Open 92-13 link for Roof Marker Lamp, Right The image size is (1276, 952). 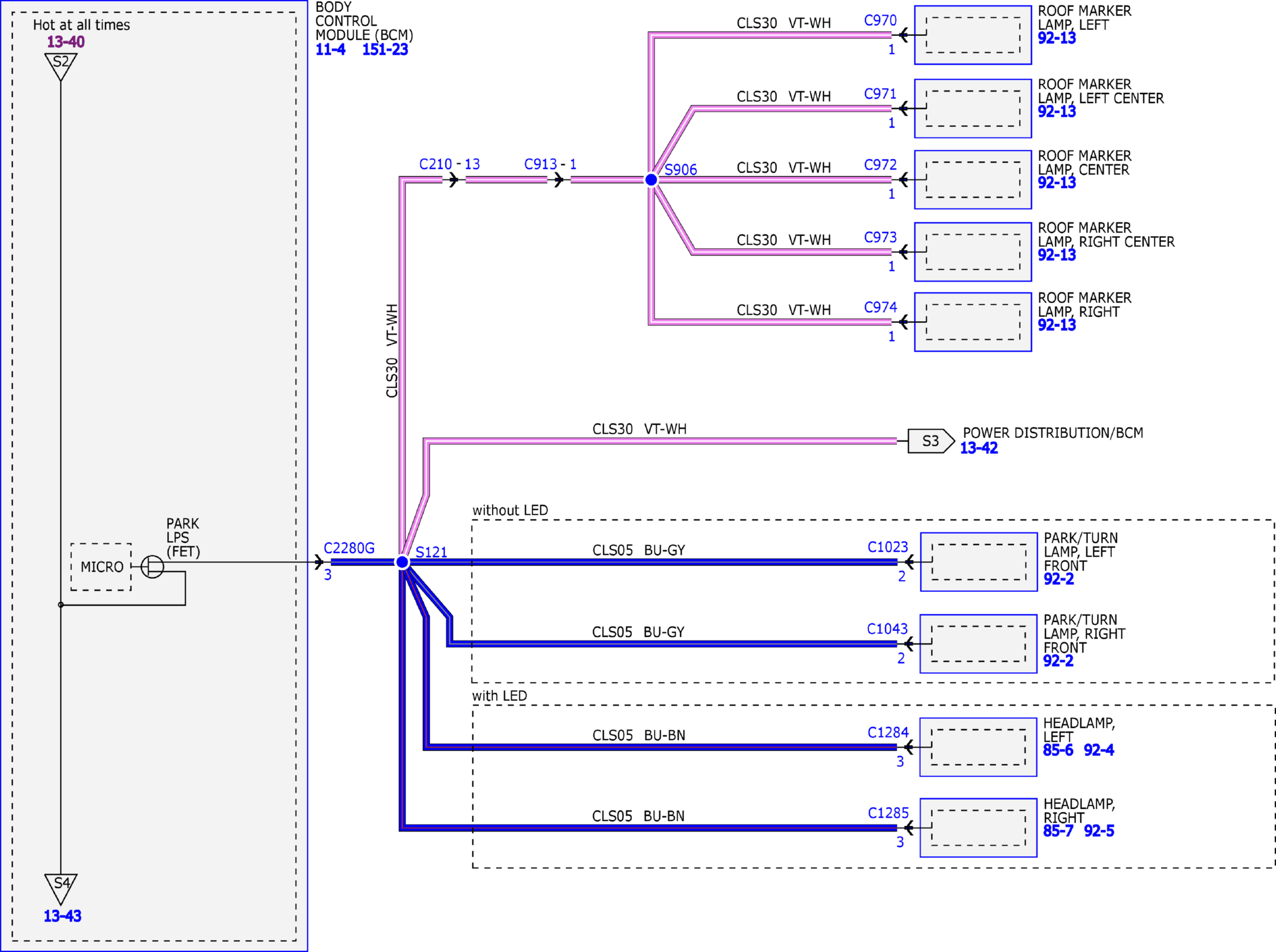pos(1056,325)
